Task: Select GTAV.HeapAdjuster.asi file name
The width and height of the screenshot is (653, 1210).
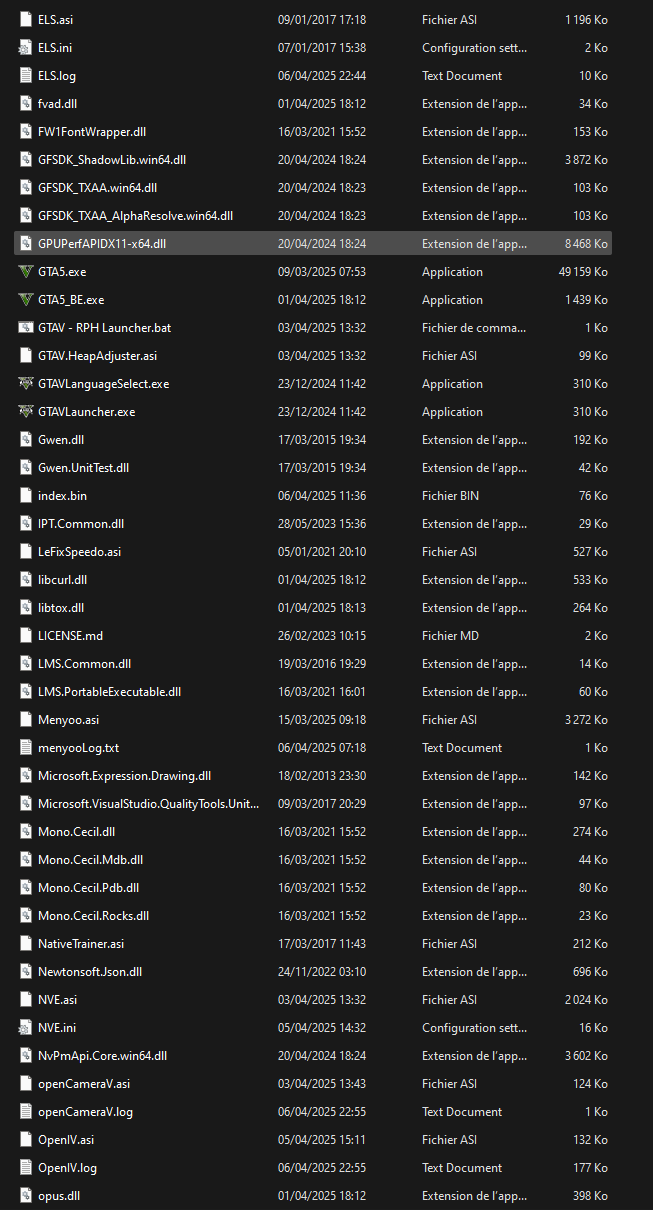Action: coord(97,355)
